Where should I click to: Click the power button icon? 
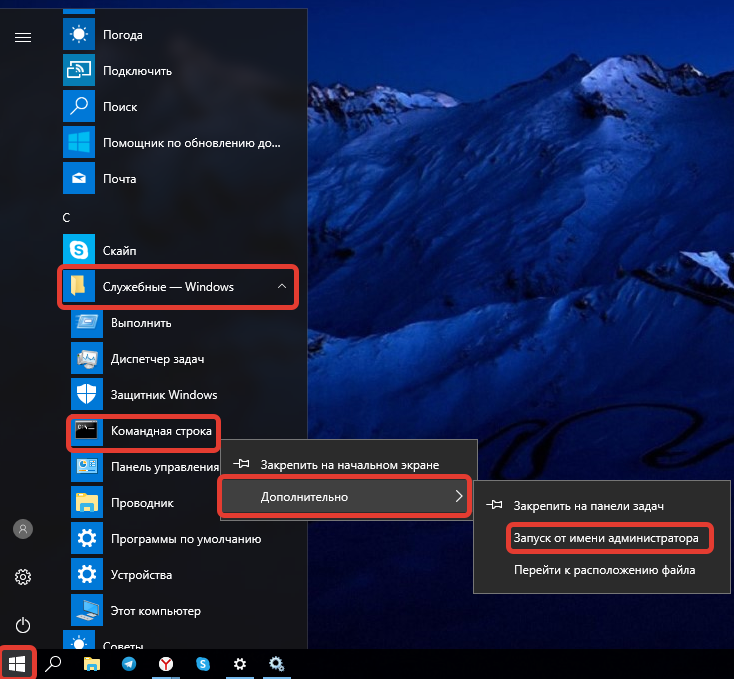pyautogui.click(x=23, y=625)
